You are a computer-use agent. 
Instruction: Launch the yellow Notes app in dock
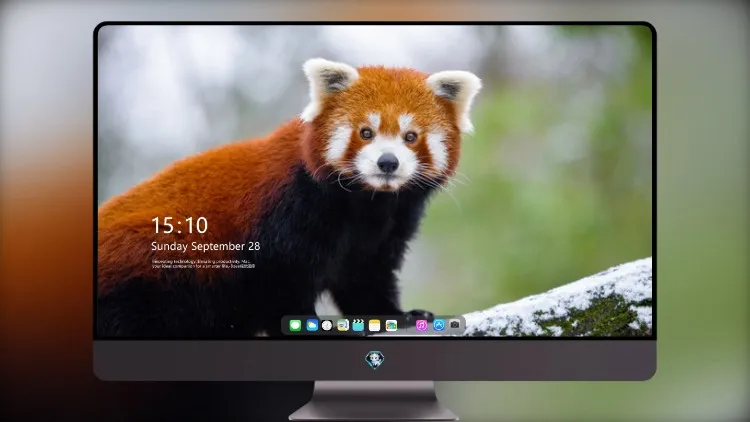click(x=375, y=325)
